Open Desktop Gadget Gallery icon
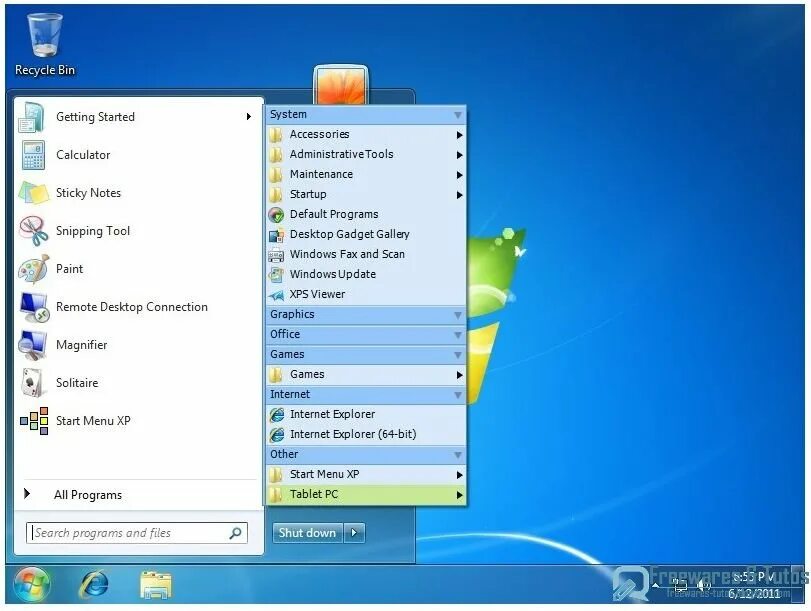This screenshot has height=611, width=811. pyautogui.click(x=277, y=235)
